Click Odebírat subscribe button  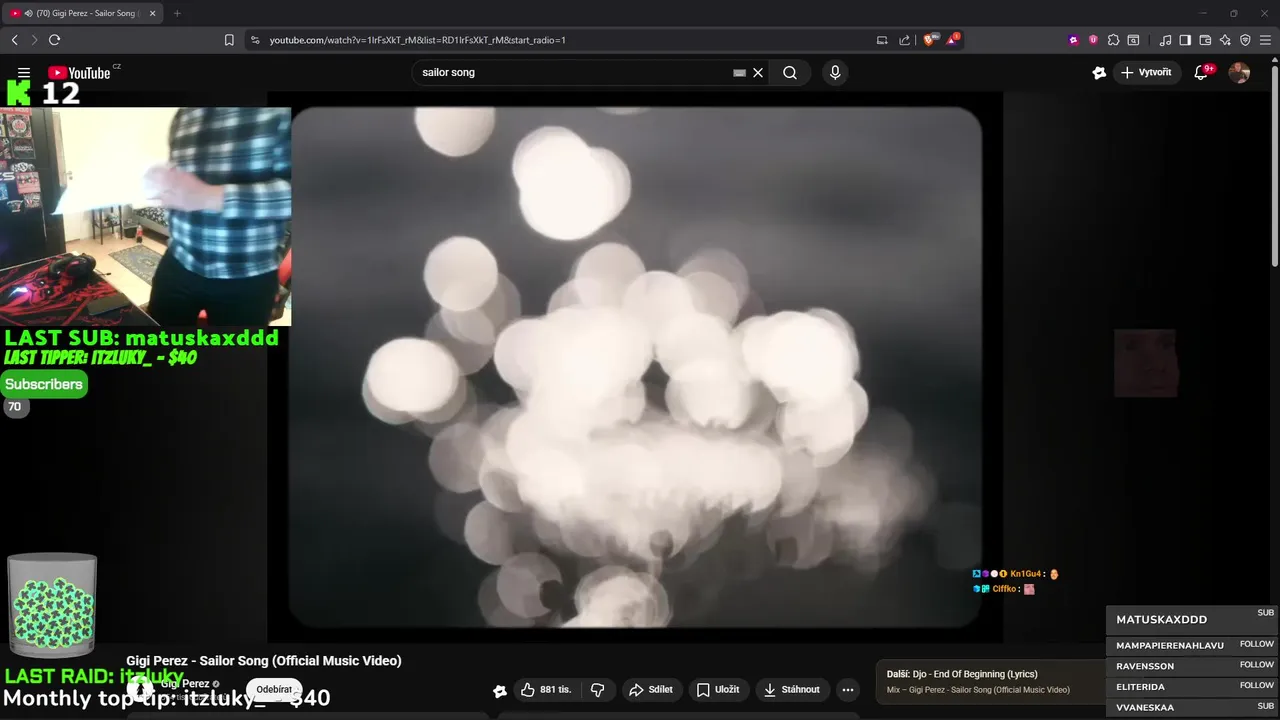pyautogui.click(x=274, y=690)
